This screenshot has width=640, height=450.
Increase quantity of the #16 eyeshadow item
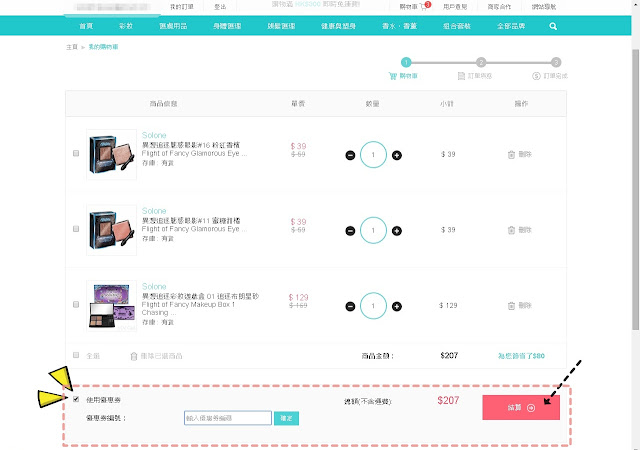[397, 155]
